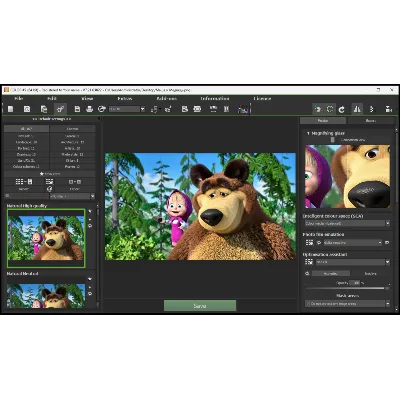Screen dimensions: 400x400
Task: Click the colorful histogram icon in toolbar
Action: pyautogui.click(x=243, y=109)
